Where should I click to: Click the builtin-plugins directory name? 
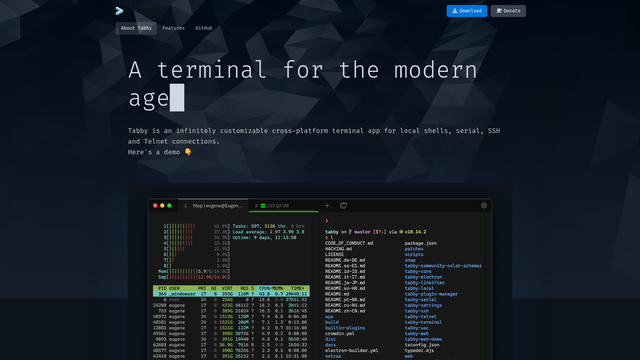pyautogui.click(x=345, y=328)
